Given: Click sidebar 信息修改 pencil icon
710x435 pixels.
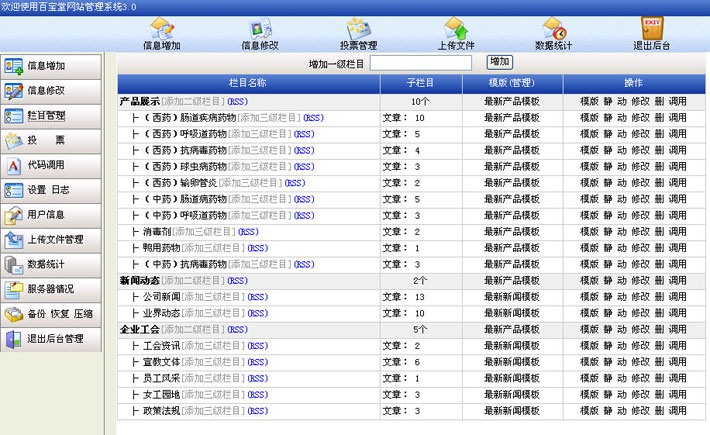Looking at the screenshot, I should click(14, 91).
